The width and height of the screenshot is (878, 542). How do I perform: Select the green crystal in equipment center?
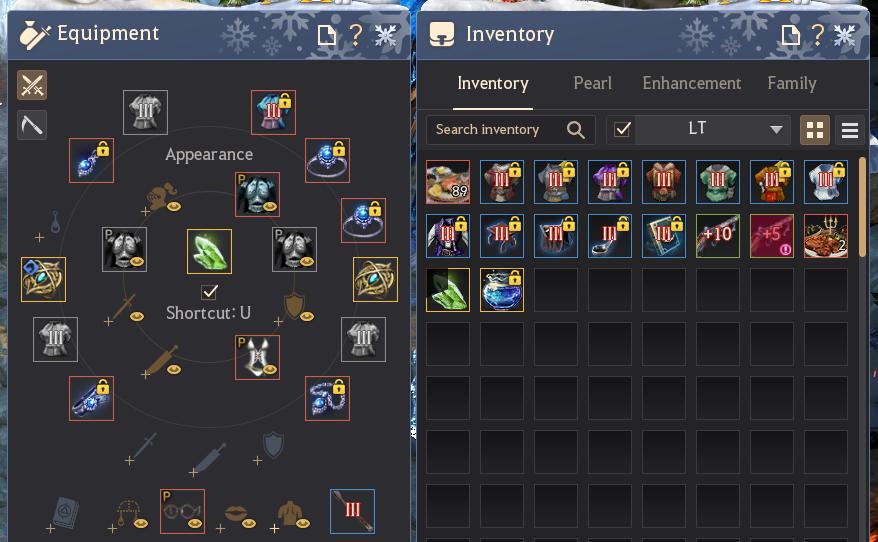(x=209, y=251)
